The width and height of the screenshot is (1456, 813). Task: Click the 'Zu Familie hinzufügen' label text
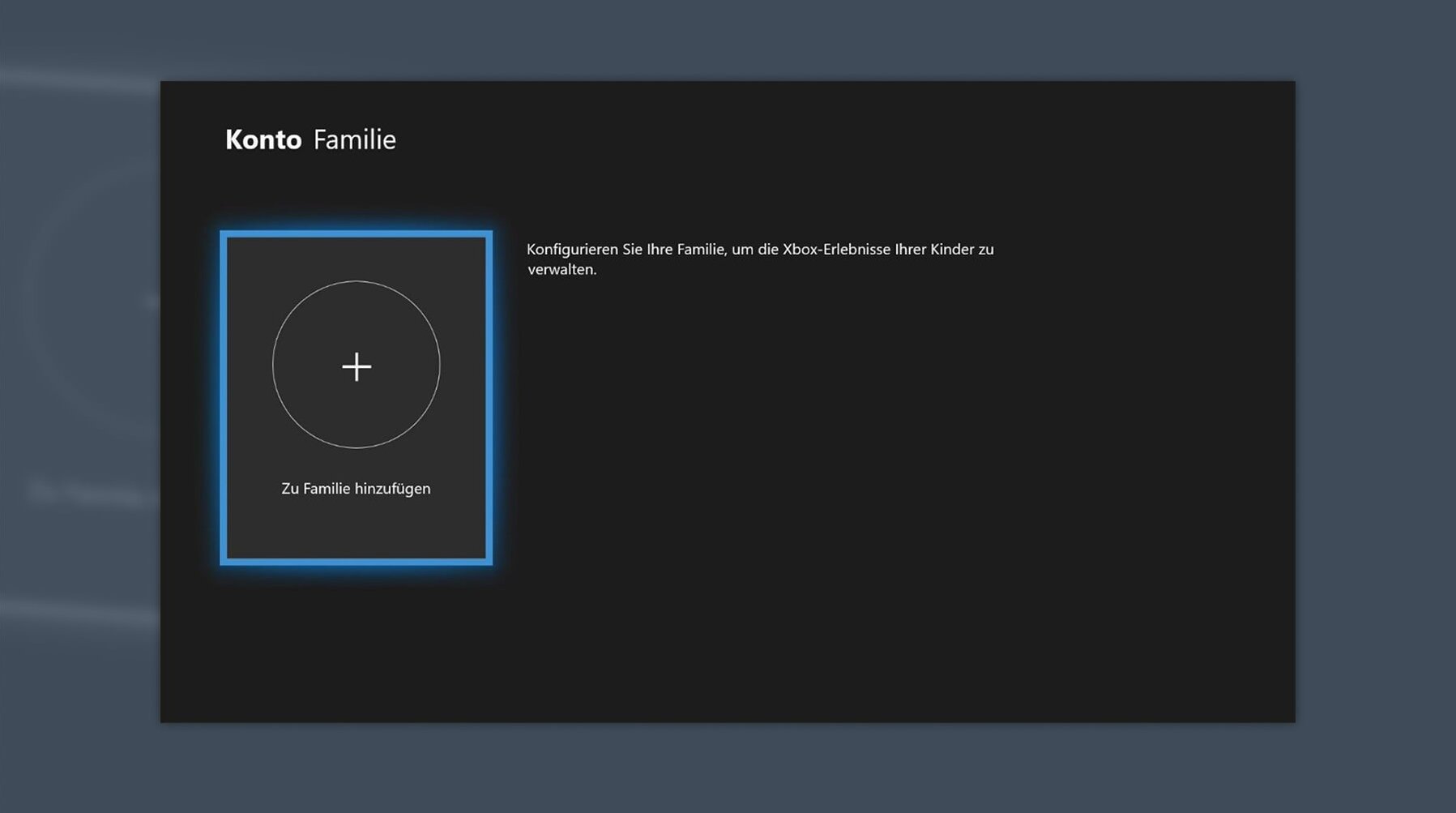coord(356,488)
